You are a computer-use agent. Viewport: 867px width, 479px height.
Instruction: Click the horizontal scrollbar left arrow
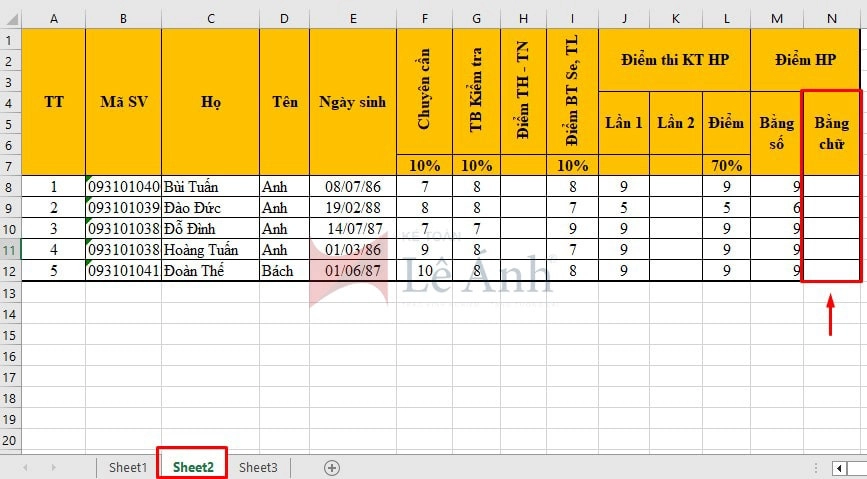tap(839, 467)
